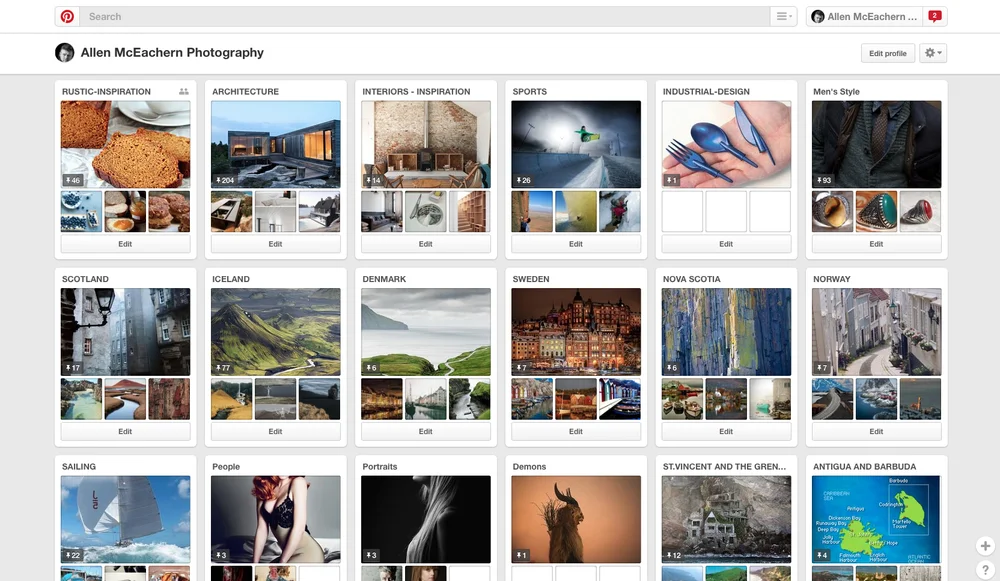Open the SCOTLAND street lamp cover image
Screen dimensions: 1000x581
[125, 332]
